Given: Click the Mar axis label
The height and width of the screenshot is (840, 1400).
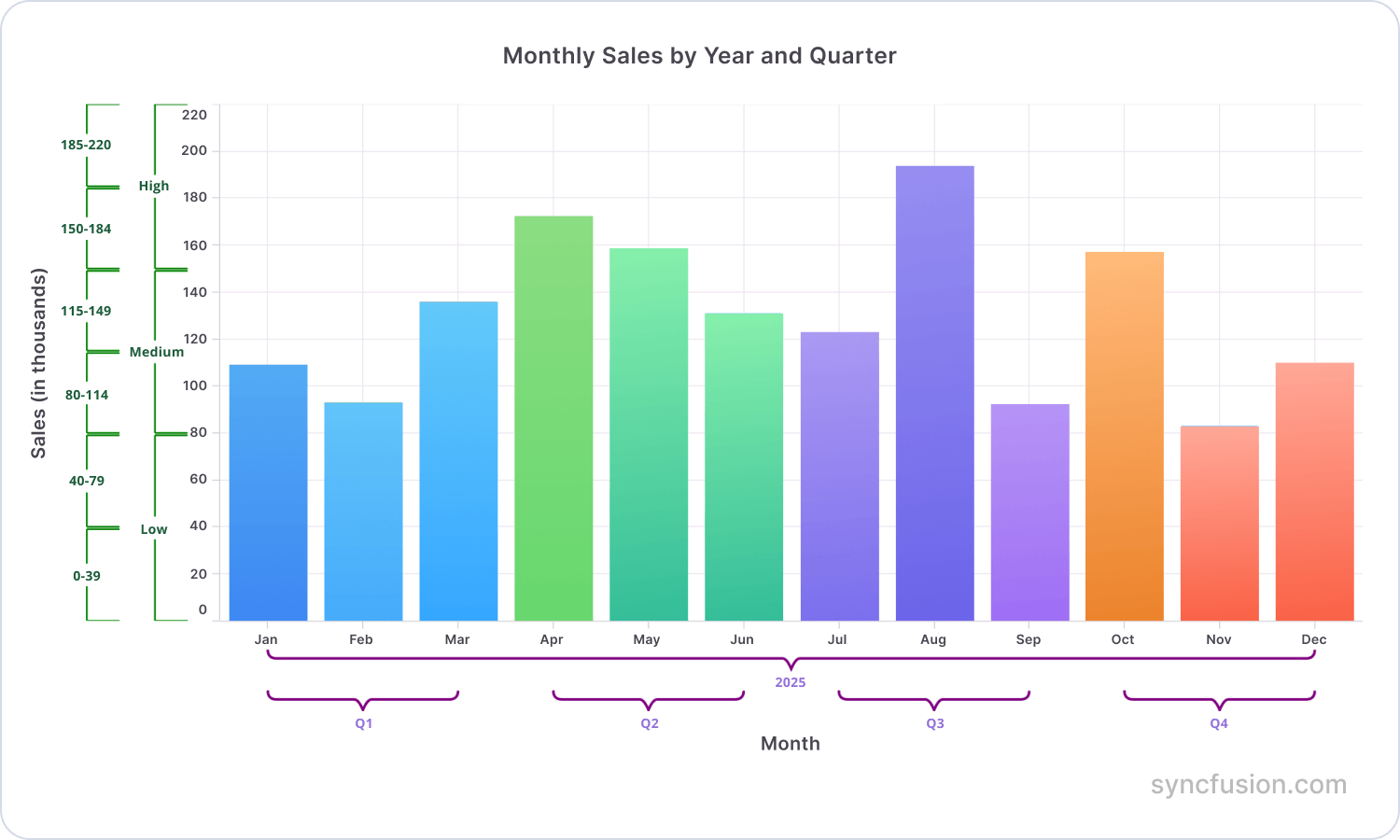Looking at the screenshot, I should click(457, 639).
